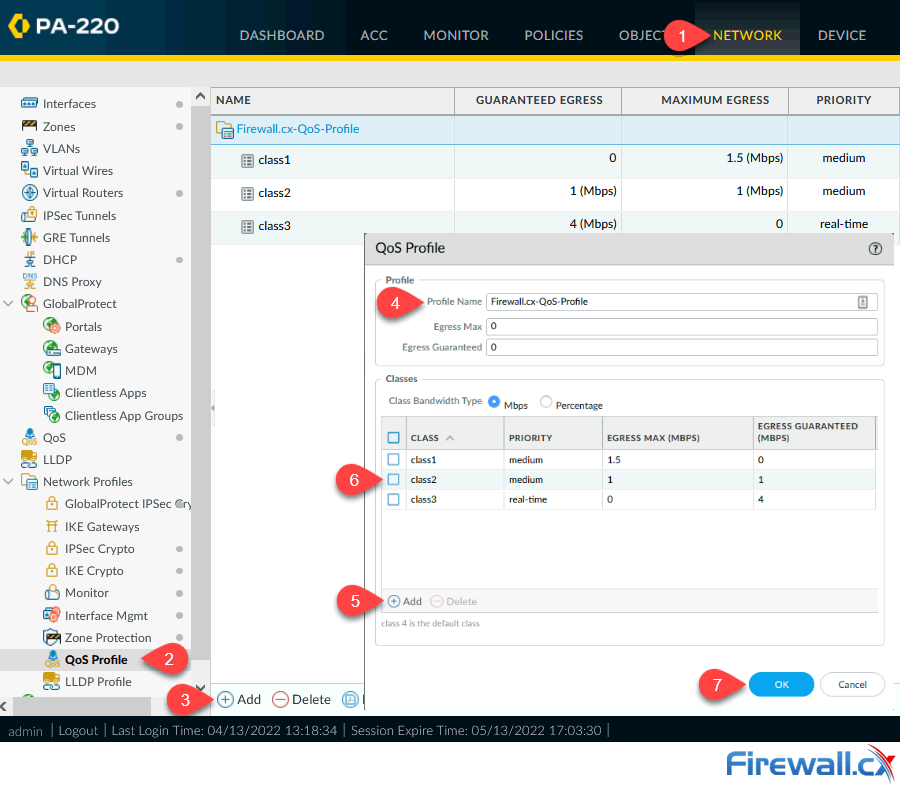Select the MDM icon

tap(52, 370)
